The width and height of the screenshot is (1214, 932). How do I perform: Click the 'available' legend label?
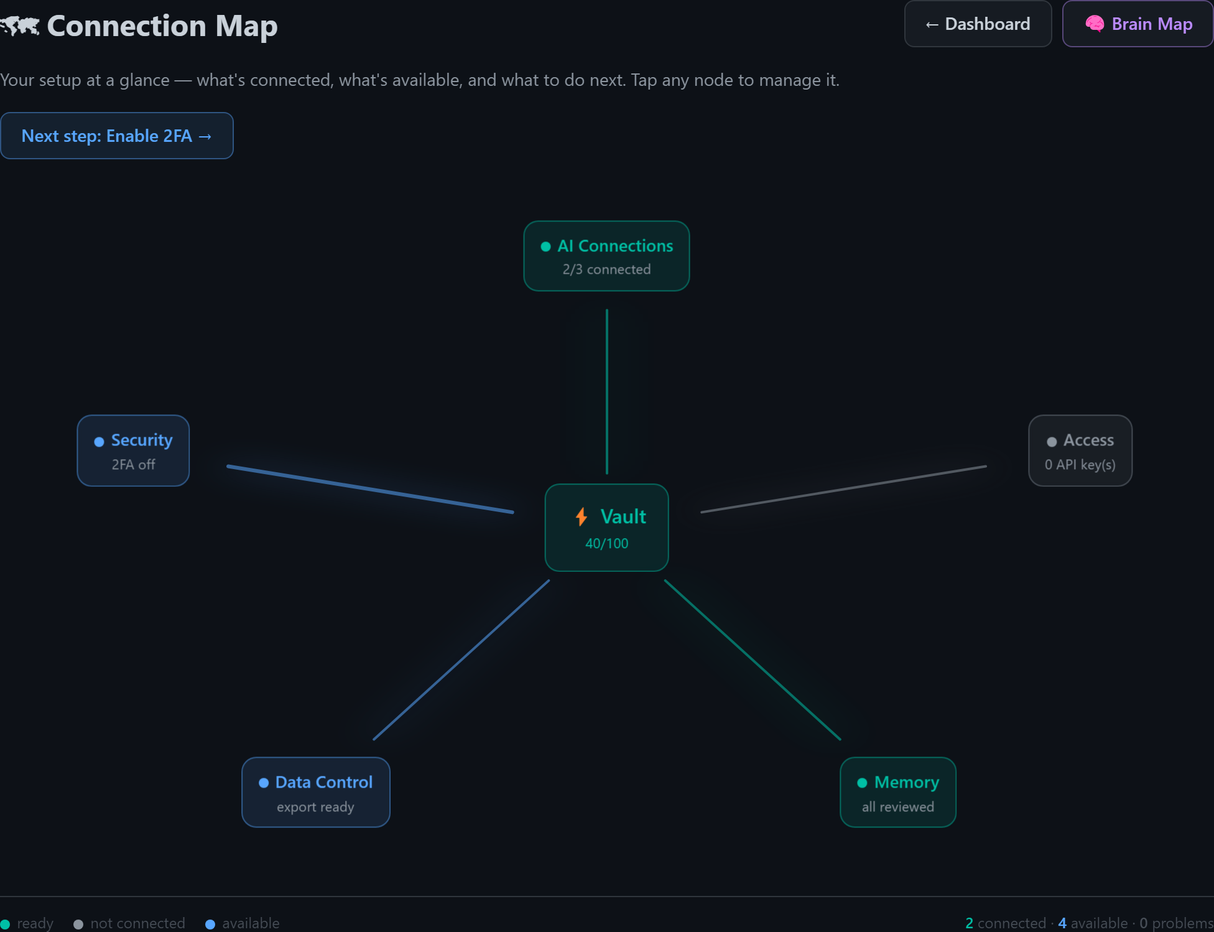(x=251, y=923)
